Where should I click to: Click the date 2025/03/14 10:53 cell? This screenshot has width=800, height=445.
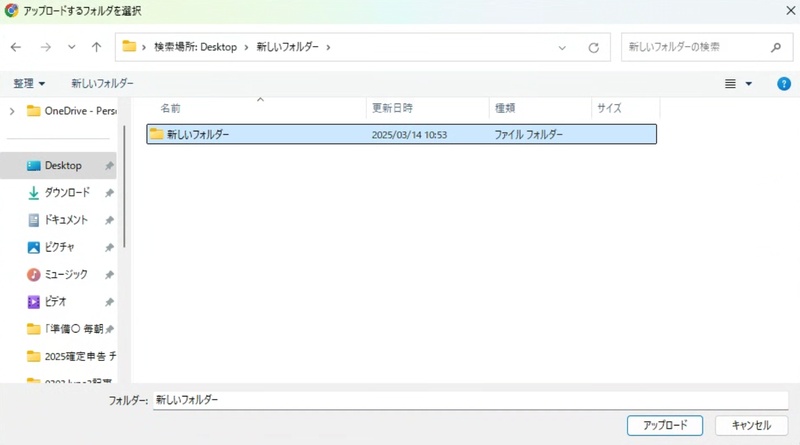point(409,135)
